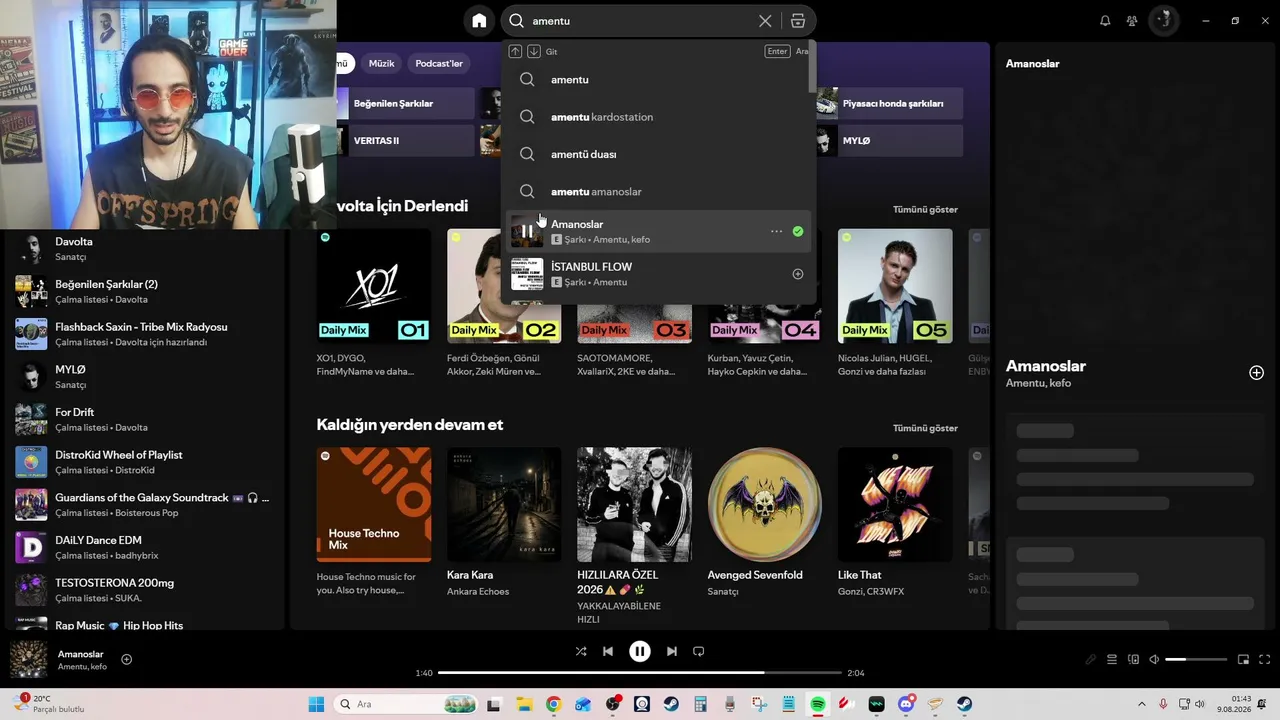This screenshot has height=720, width=1280.
Task: Clear the search text with X icon
Action: (765, 21)
